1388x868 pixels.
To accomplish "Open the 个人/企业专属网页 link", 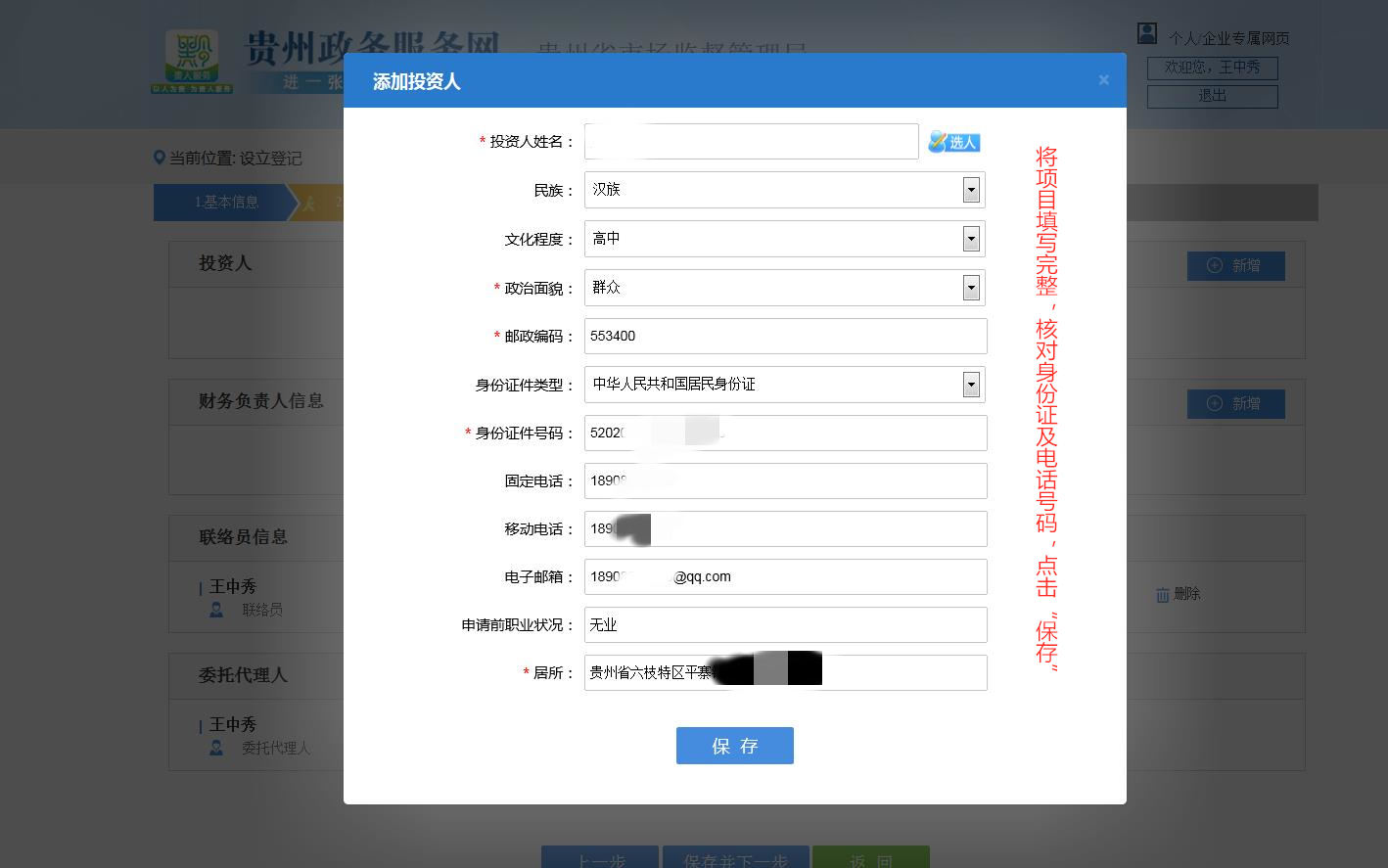I will (x=1228, y=38).
